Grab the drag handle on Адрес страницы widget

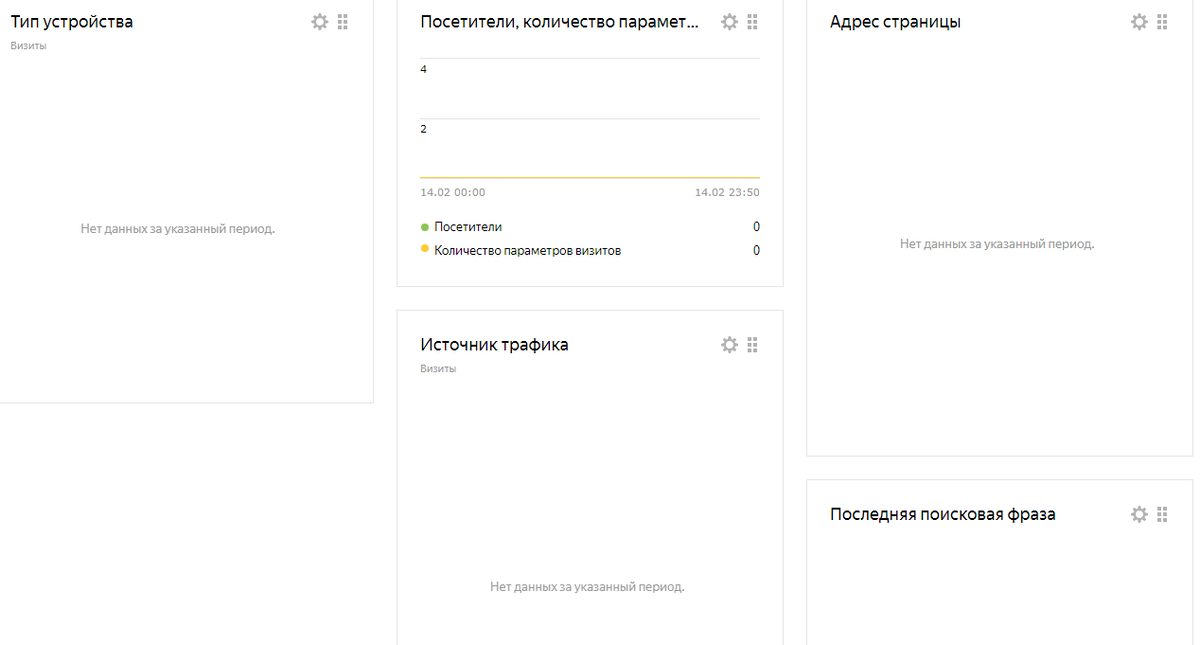coord(1161,21)
